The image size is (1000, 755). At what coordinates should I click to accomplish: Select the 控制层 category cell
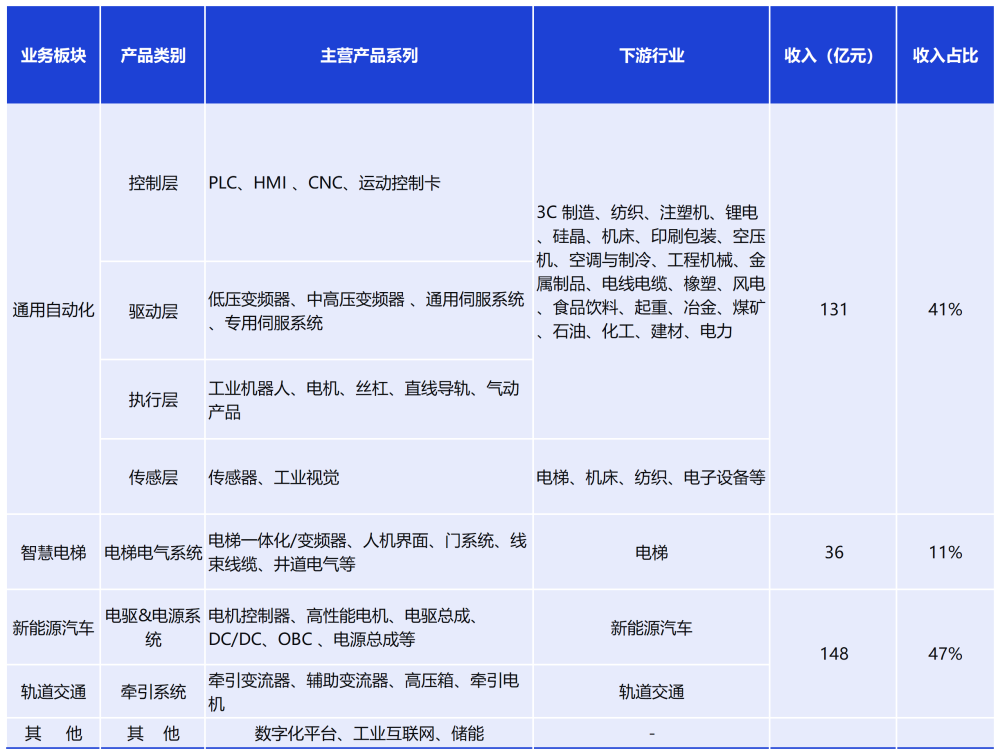(151, 184)
